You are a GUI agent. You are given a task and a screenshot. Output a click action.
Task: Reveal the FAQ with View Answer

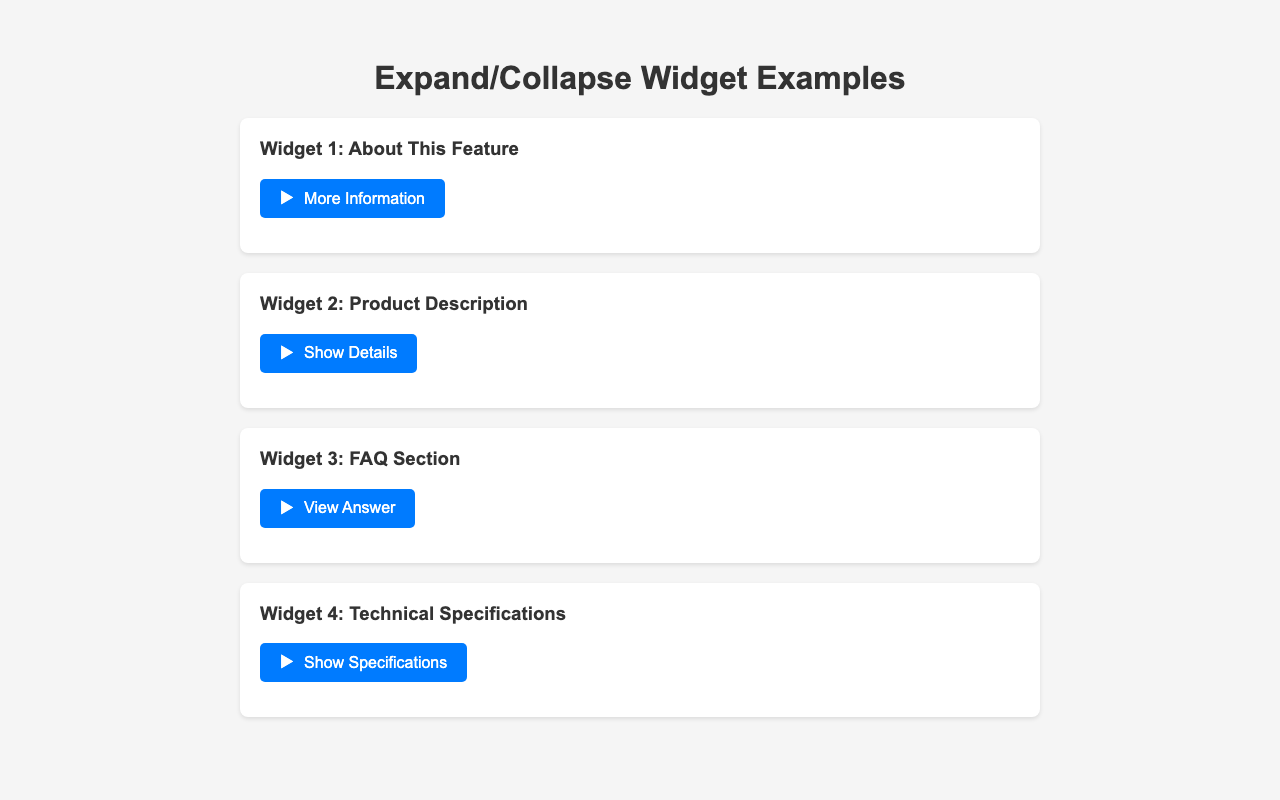(x=349, y=508)
